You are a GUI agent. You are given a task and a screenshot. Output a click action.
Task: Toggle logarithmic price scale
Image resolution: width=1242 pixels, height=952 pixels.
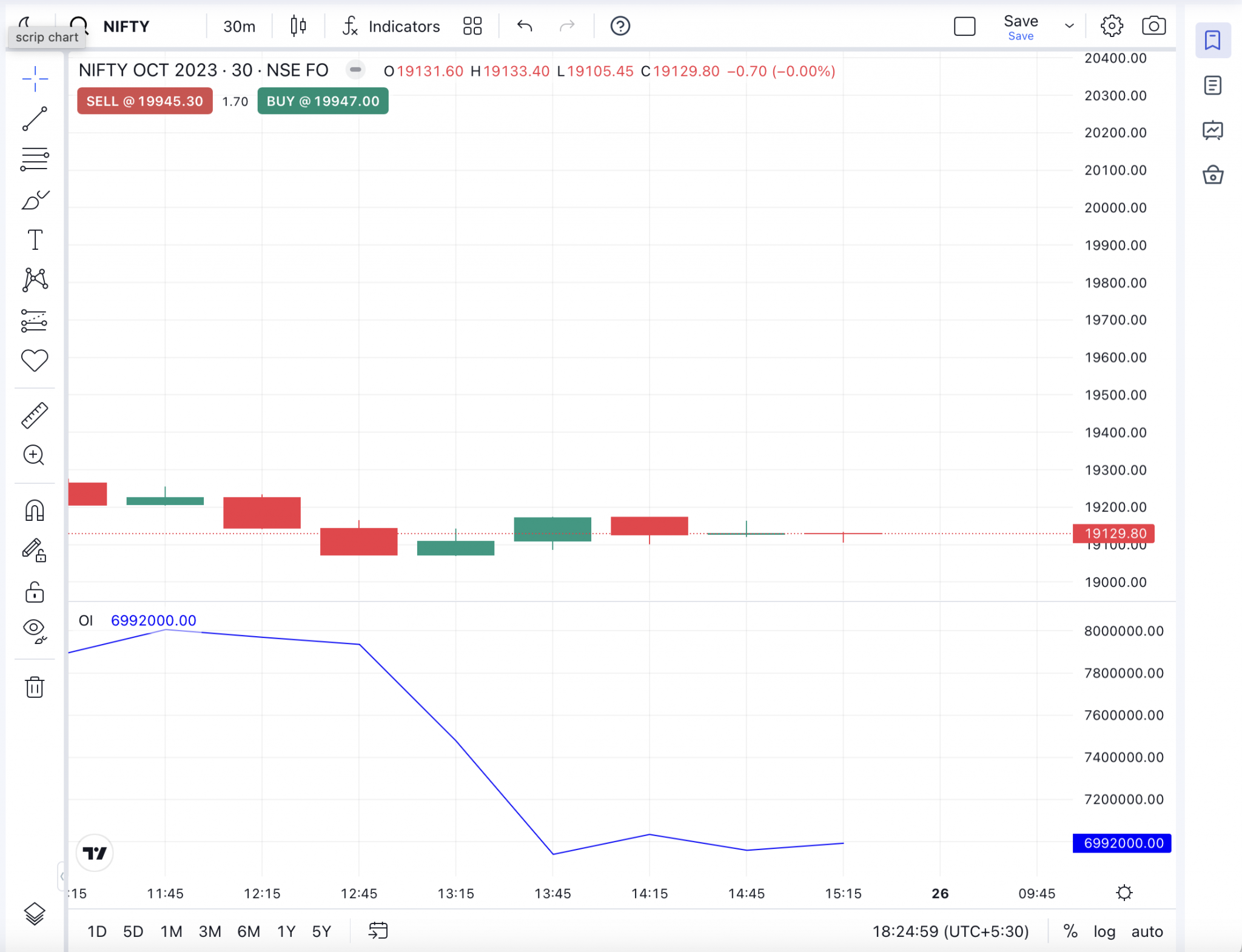coord(1104,931)
